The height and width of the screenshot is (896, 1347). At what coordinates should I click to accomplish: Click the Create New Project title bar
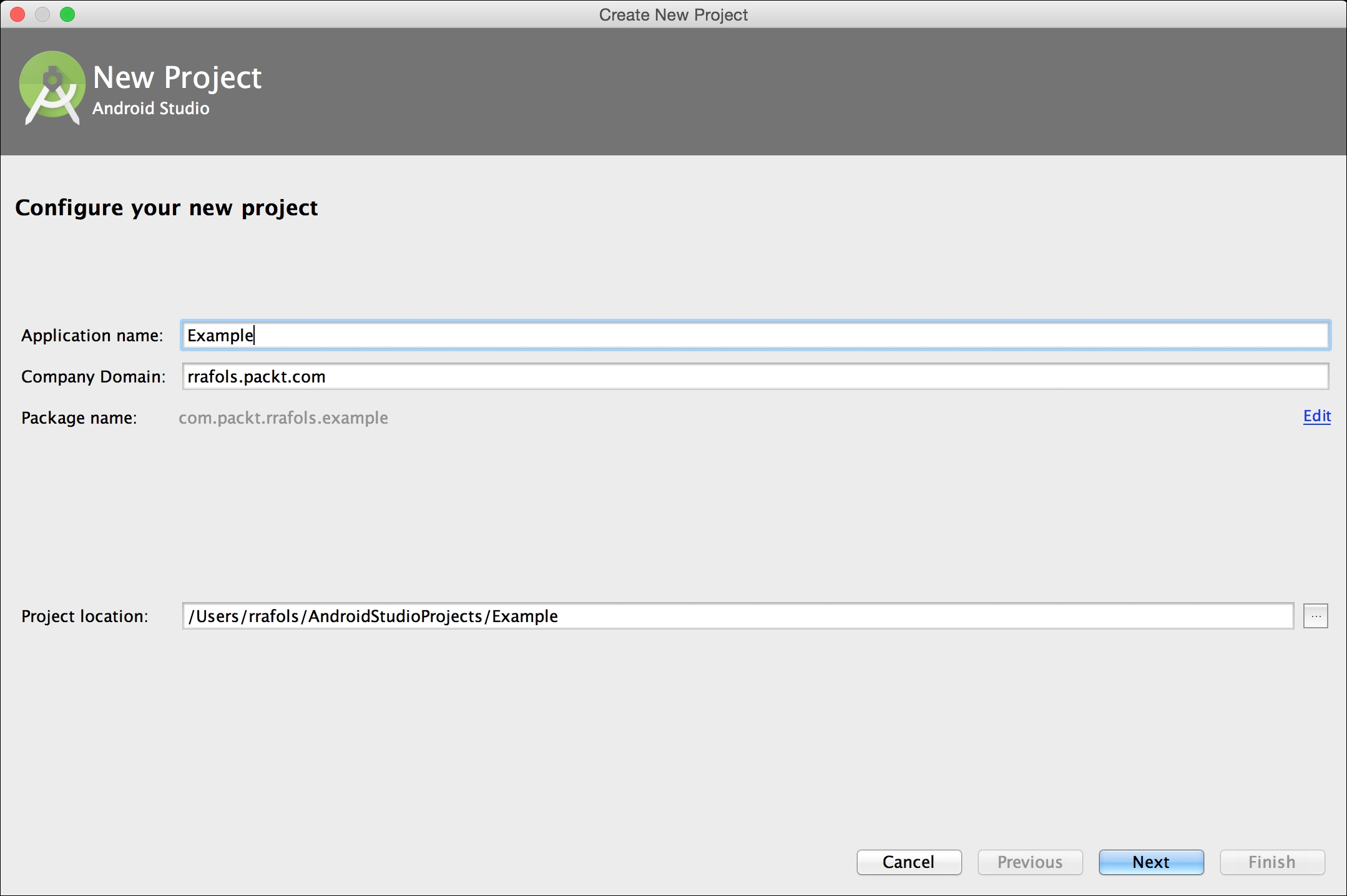[673, 14]
